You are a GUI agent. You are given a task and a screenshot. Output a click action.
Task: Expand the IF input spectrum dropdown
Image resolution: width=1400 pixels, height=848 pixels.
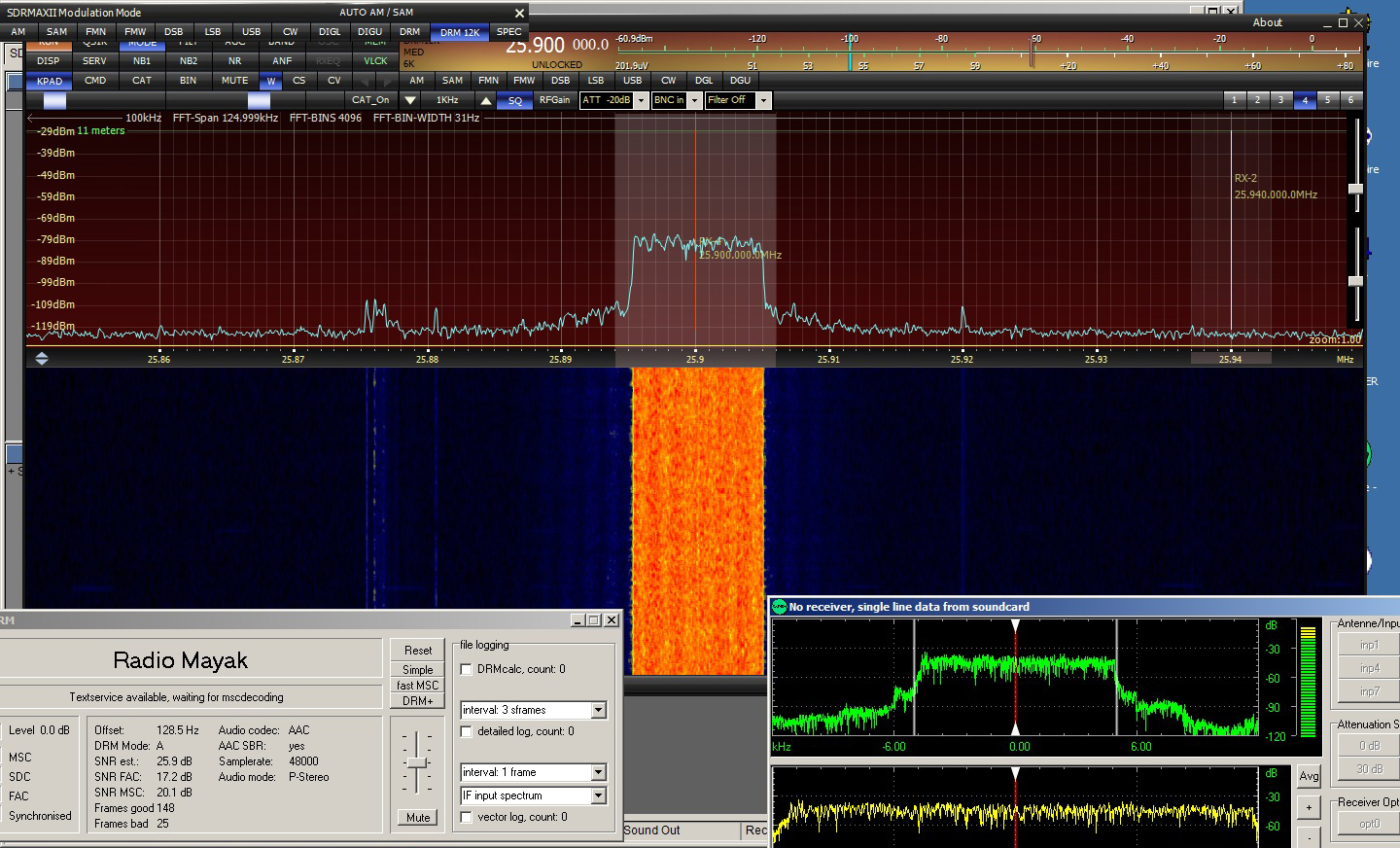click(599, 795)
